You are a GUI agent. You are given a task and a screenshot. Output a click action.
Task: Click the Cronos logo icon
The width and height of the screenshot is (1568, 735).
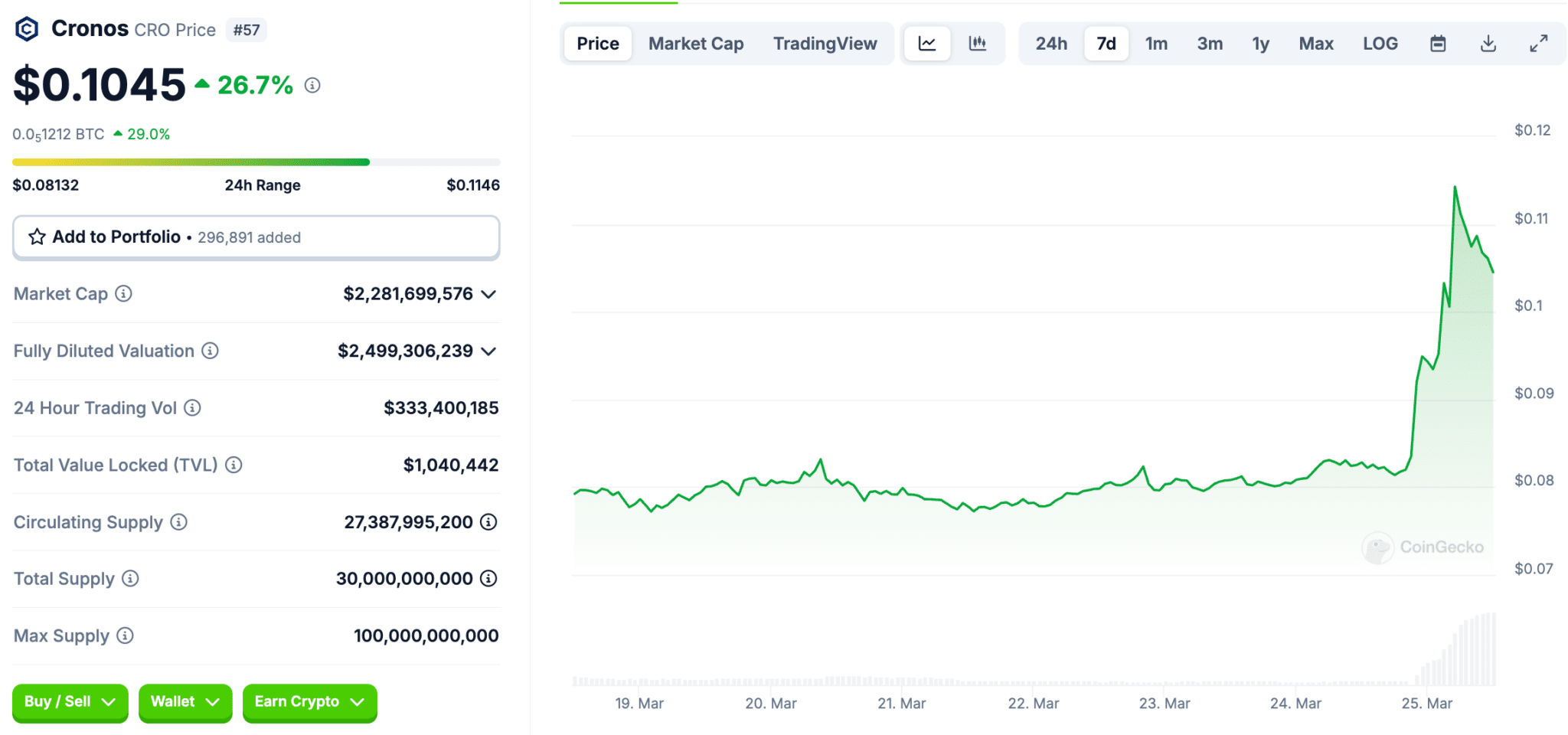27,29
